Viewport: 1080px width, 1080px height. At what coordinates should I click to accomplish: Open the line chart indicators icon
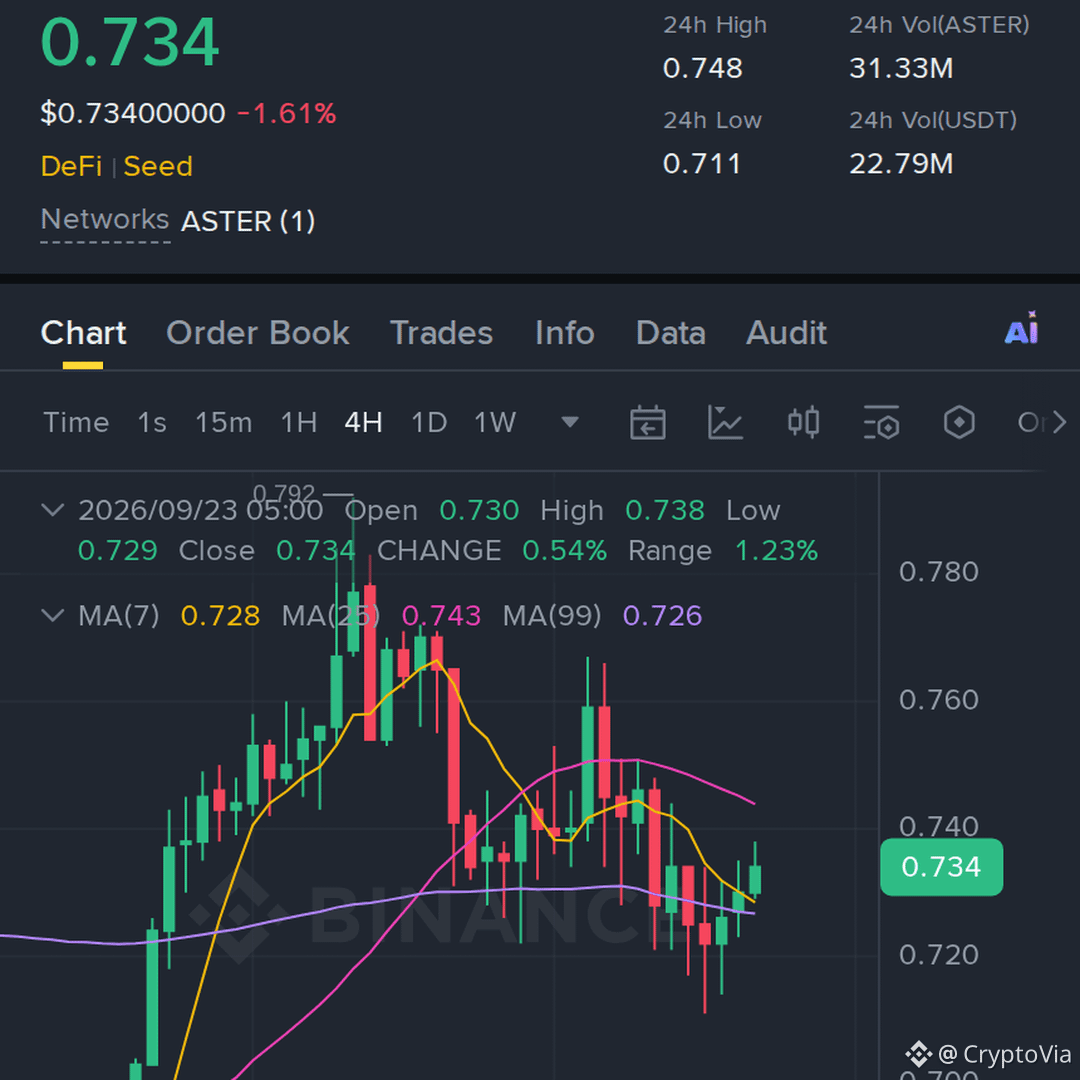725,422
